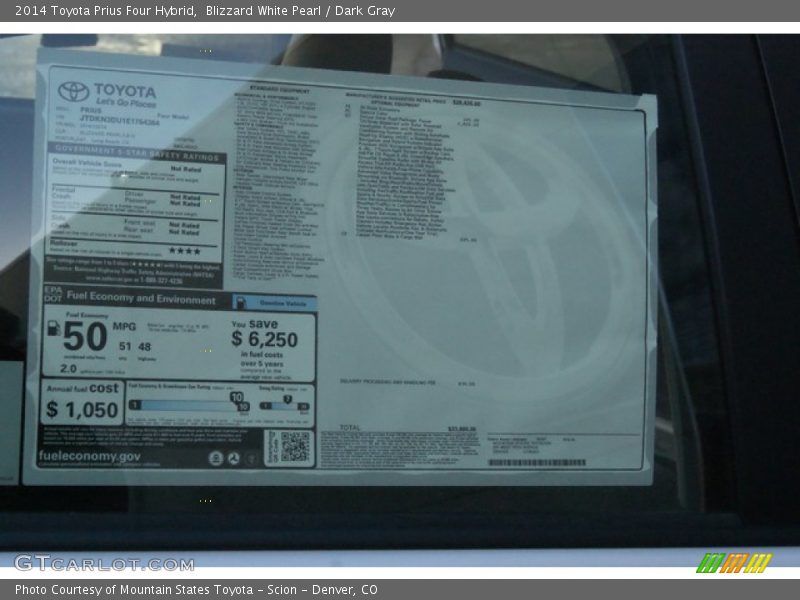Click the "Frontal Crash" row label

[x=63, y=193]
